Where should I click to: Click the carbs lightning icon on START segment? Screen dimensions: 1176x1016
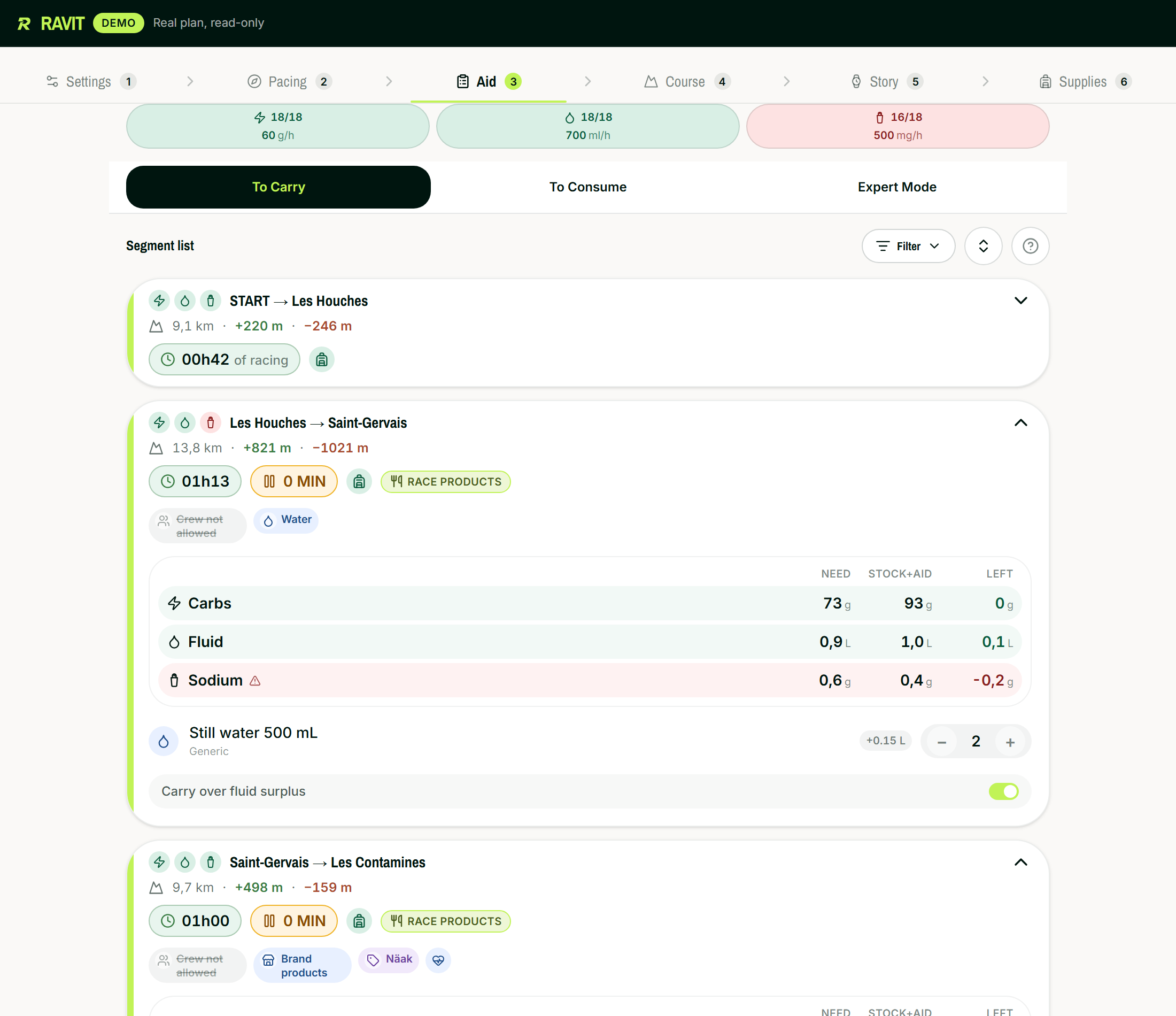tap(159, 301)
